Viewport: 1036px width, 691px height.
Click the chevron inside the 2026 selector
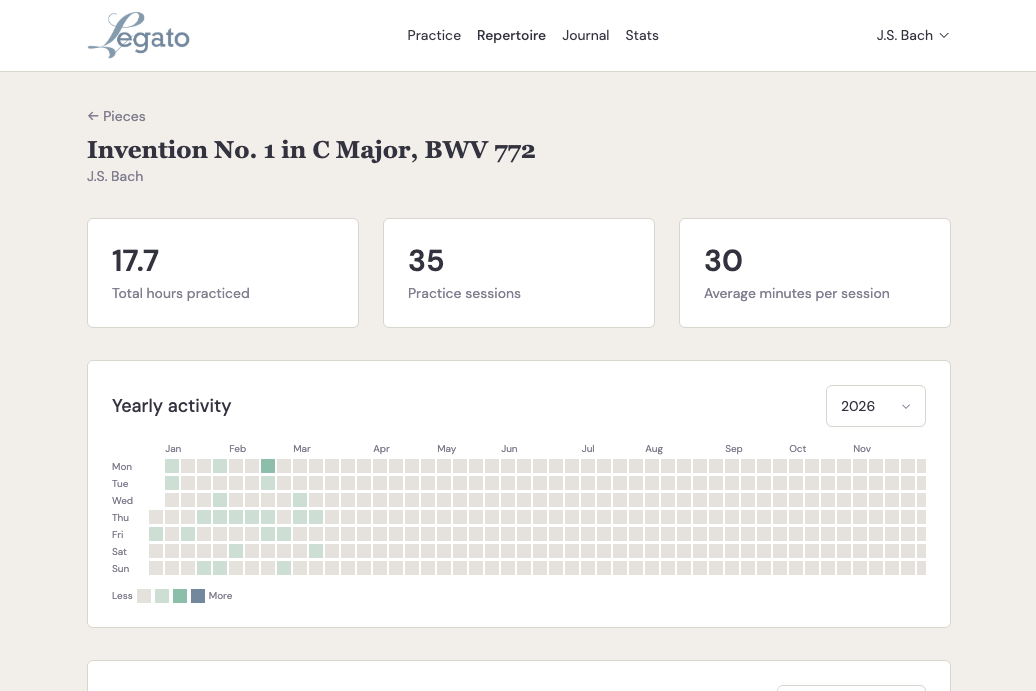point(906,406)
